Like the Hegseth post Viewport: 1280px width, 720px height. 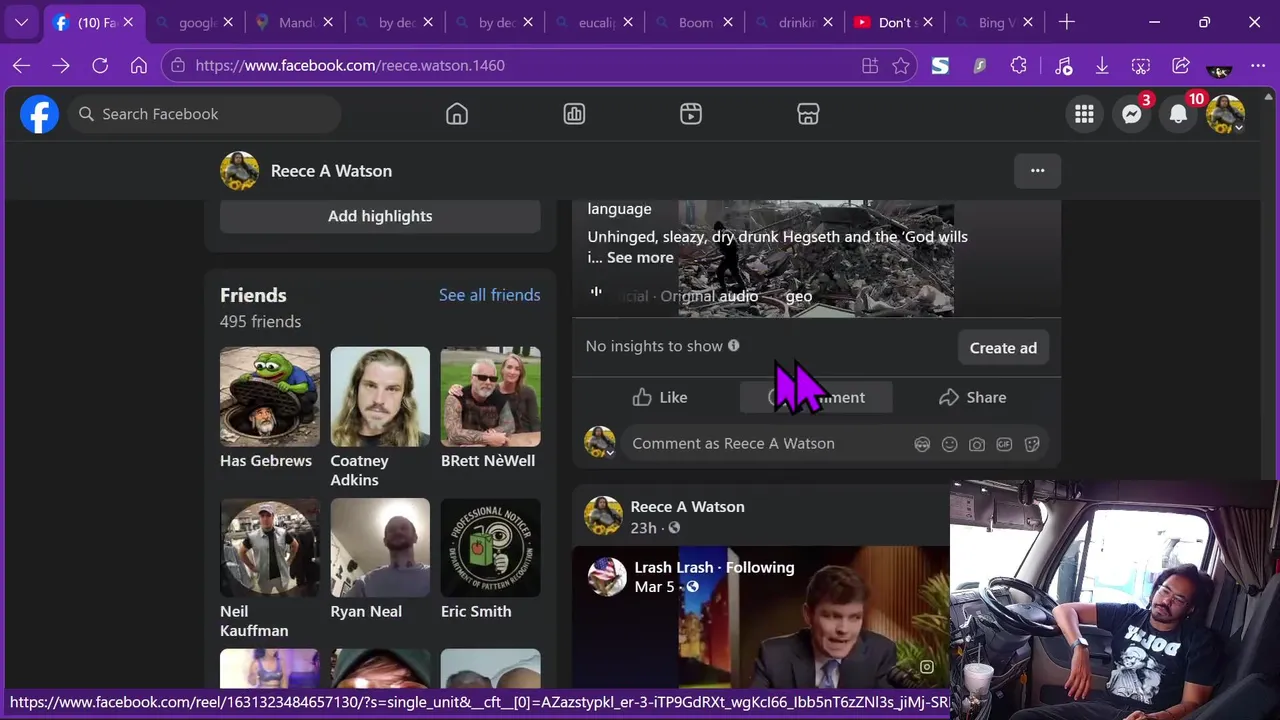660,397
